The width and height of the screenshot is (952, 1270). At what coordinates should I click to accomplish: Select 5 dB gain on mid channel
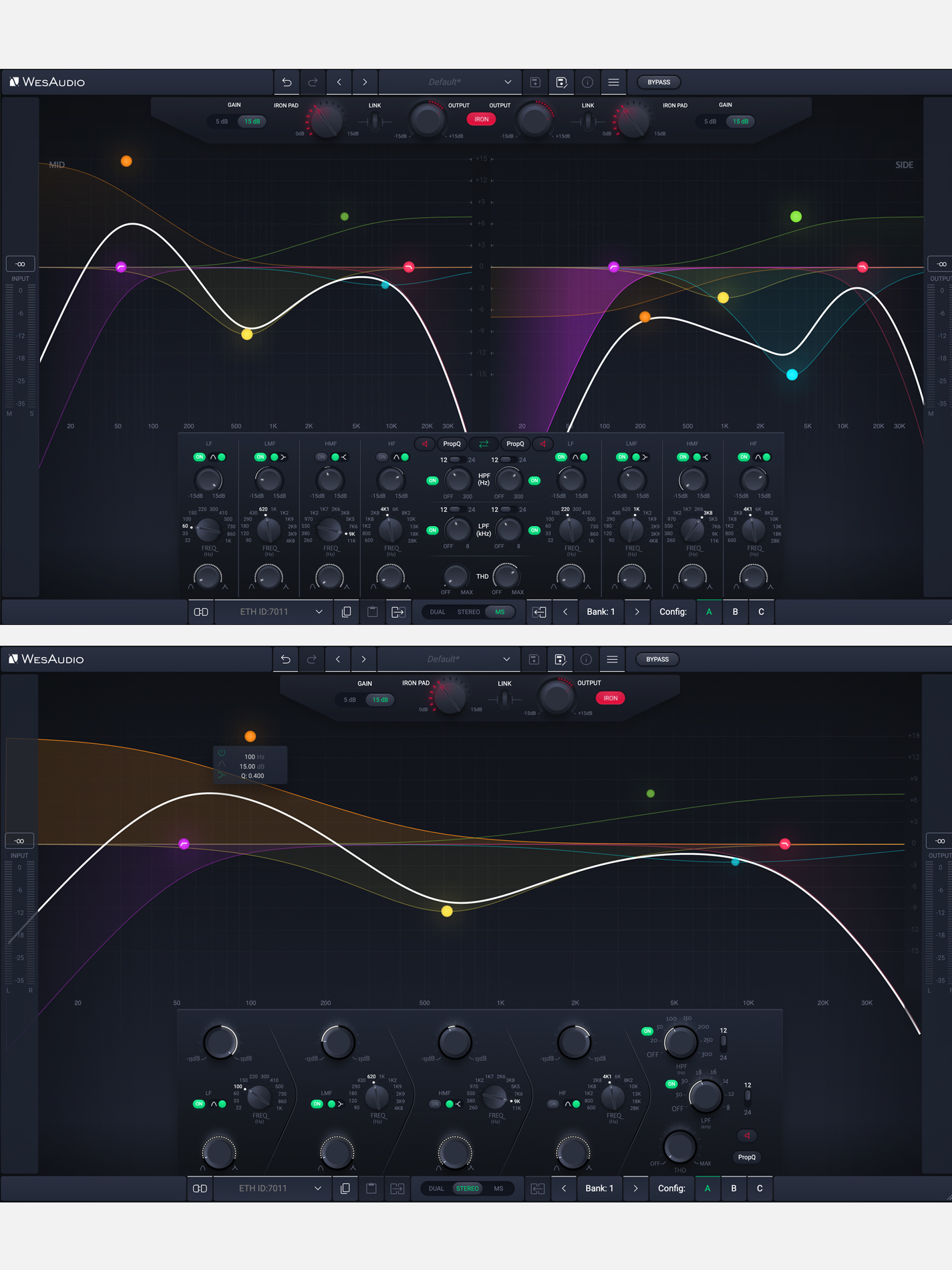pos(222,122)
